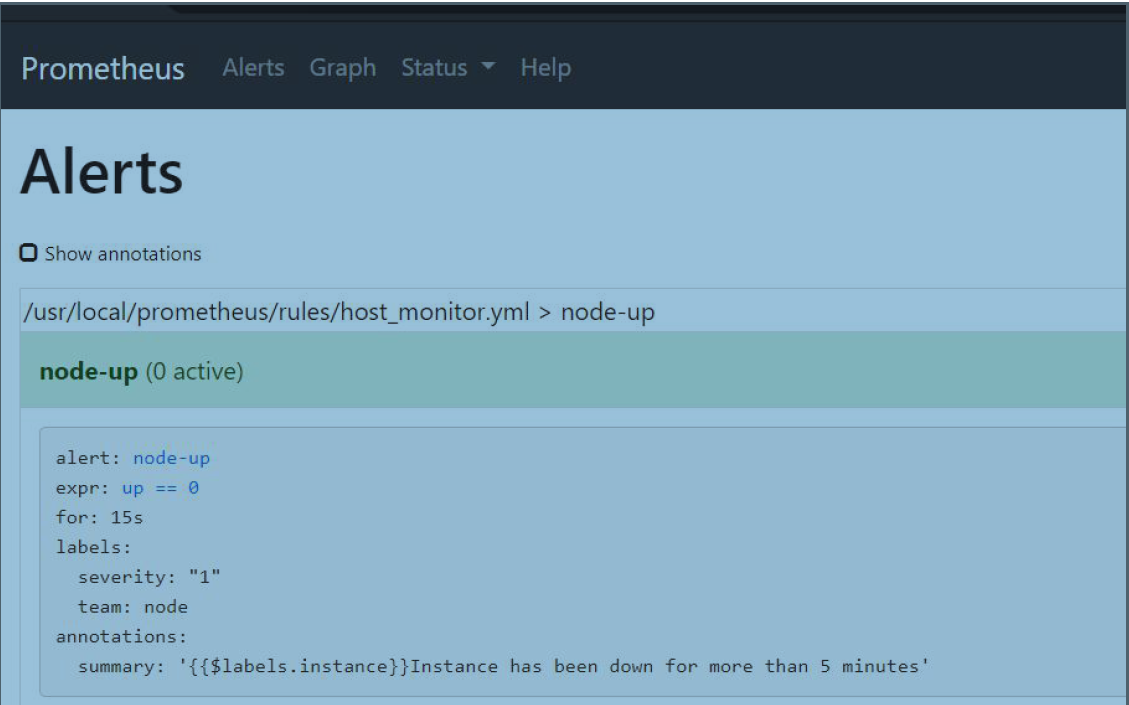Screen dimensions: 1129x705
Task: Expand the Status dropdown menu
Action: [448, 68]
